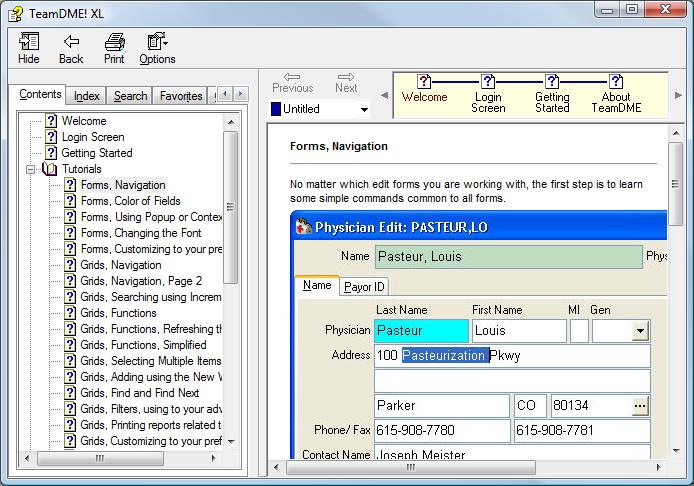Viewport: 694px width, 486px height.
Task: Click the fax field 615-908-7781
Action: pos(582,430)
